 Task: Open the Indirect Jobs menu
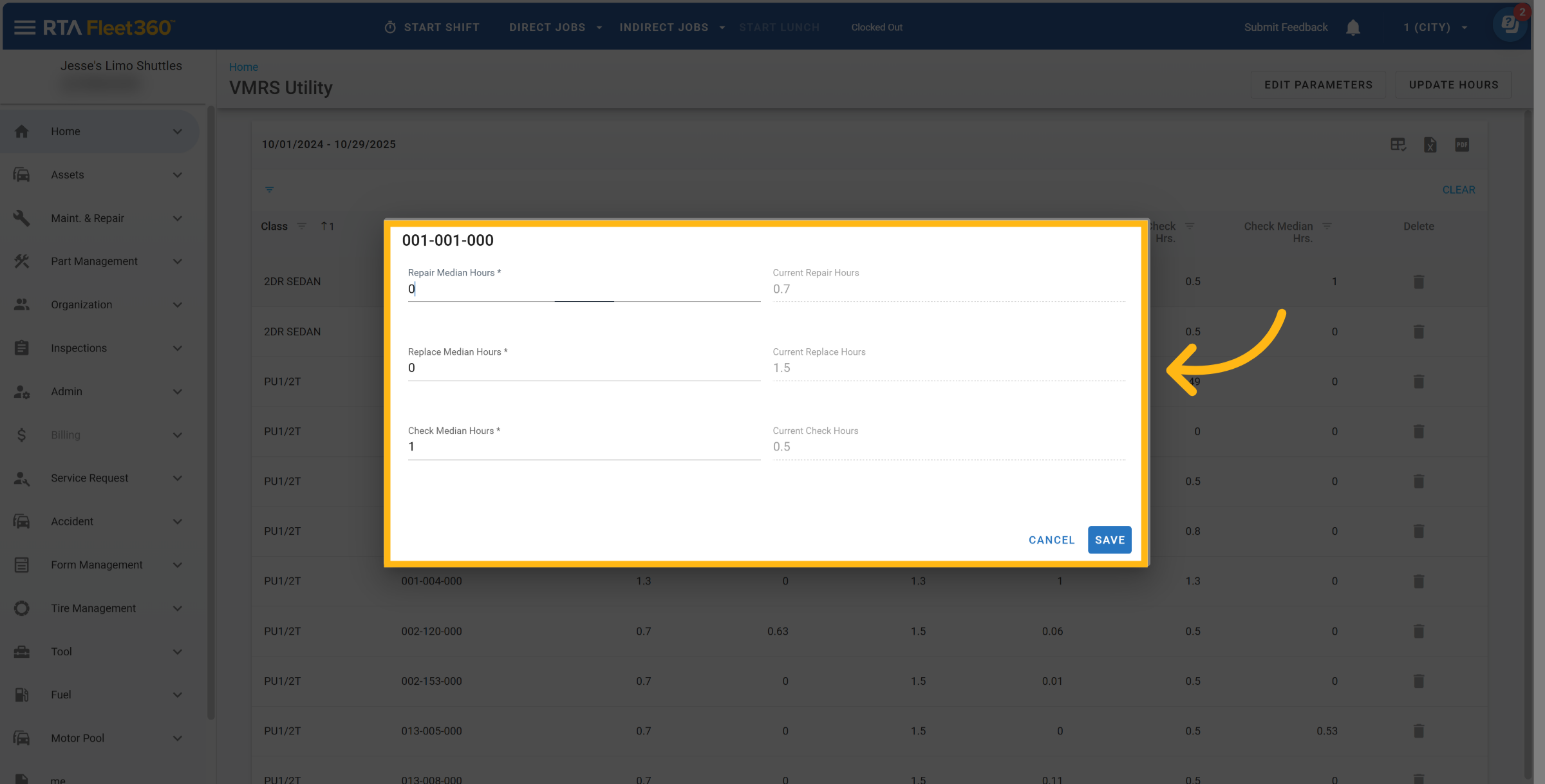click(x=671, y=28)
